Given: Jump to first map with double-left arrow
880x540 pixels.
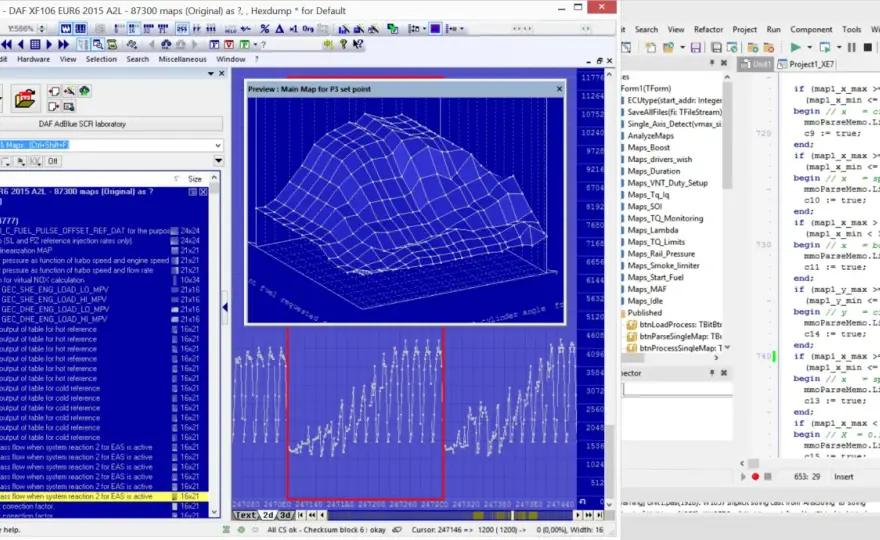Looking at the screenshot, I should point(6,44).
